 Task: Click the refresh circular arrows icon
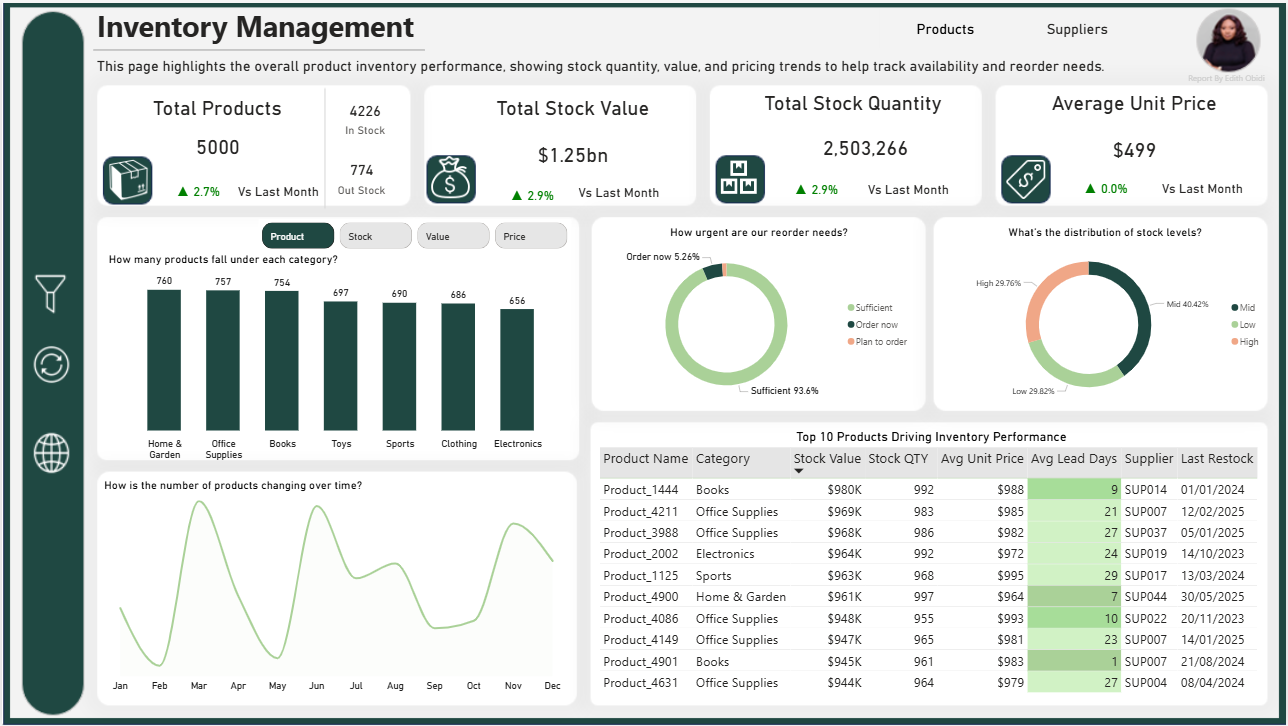click(x=51, y=365)
